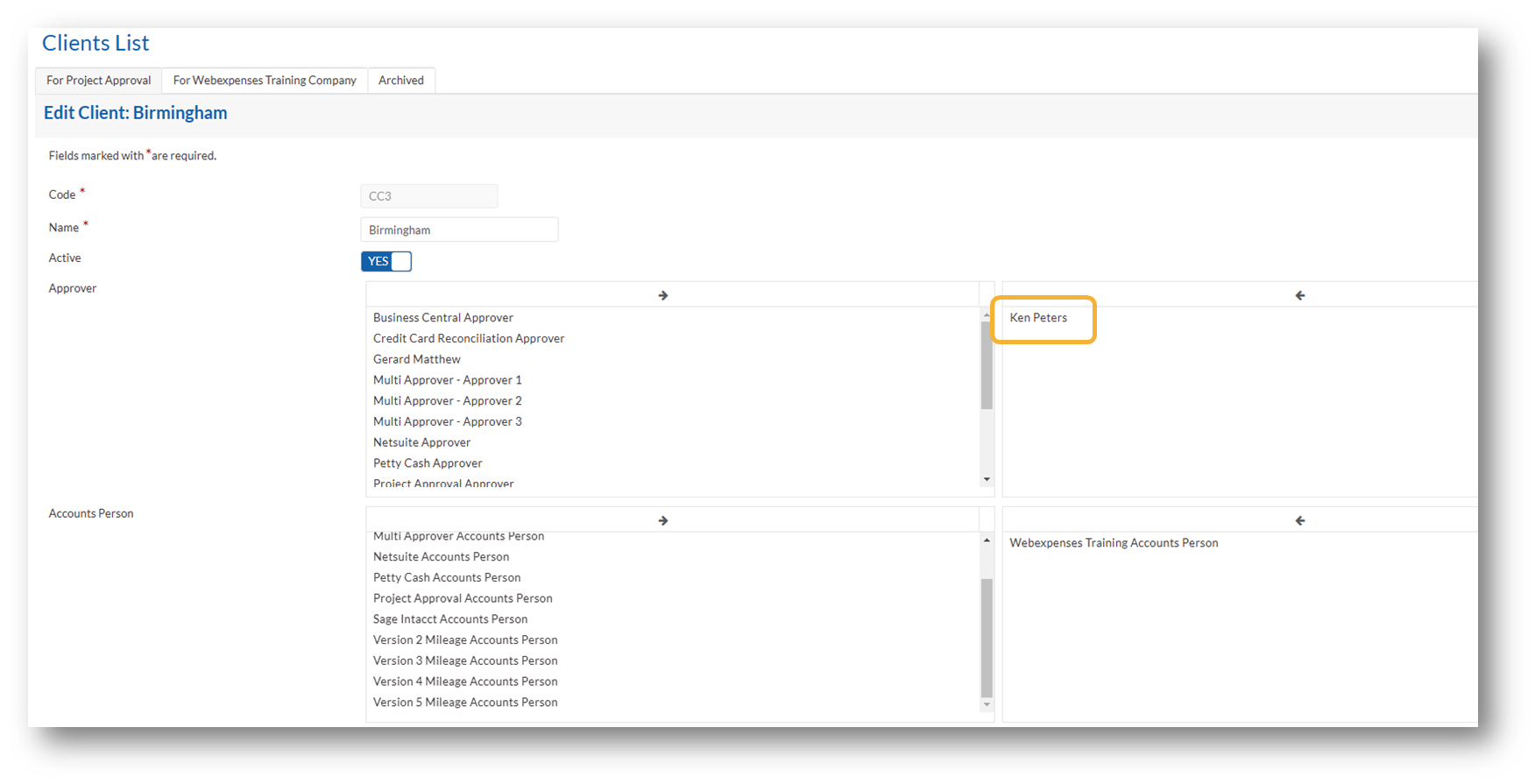This screenshot has width=1535, height=784.
Task: Open the For Project Approval tab
Action: coord(99,81)
